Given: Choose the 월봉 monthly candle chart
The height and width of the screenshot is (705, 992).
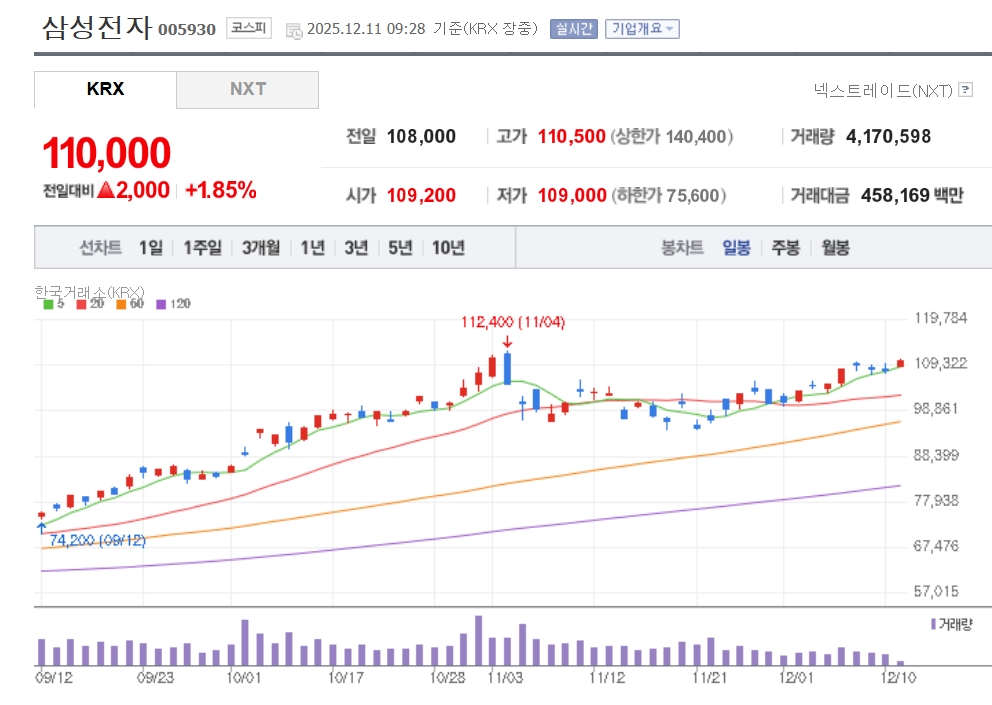Looking at the screenshot, I should pos(835,248).
